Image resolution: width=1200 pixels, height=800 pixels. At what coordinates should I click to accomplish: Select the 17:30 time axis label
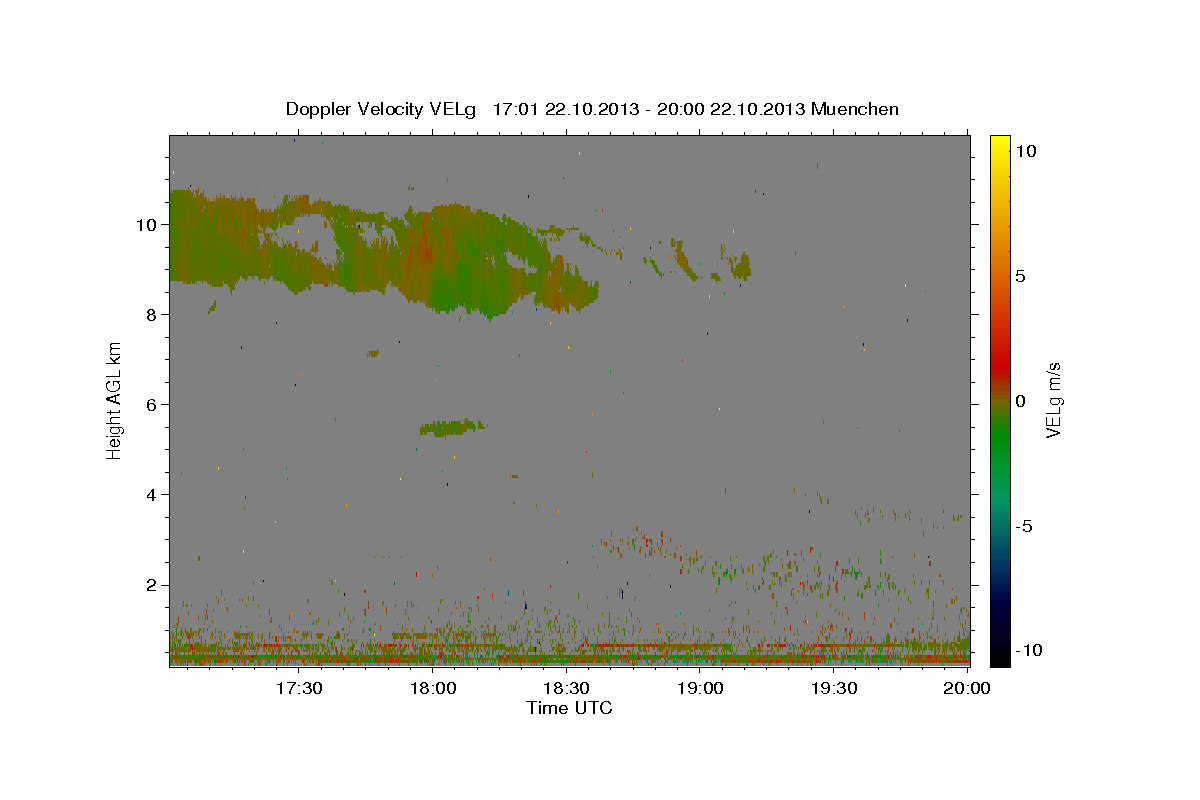click(299, 688)
